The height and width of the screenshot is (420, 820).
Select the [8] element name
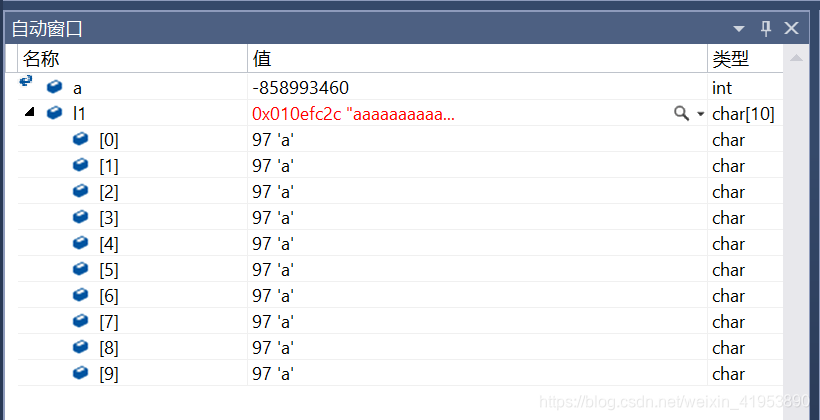coord(109,348)
